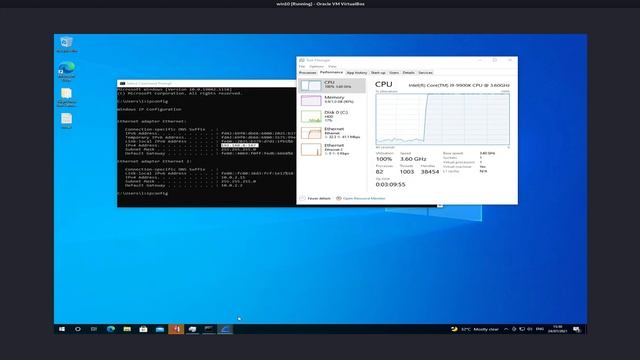640x360 pixels.
Task: Click the highlighted IPv4 address in Command Prompt
Action: [240, 145]
